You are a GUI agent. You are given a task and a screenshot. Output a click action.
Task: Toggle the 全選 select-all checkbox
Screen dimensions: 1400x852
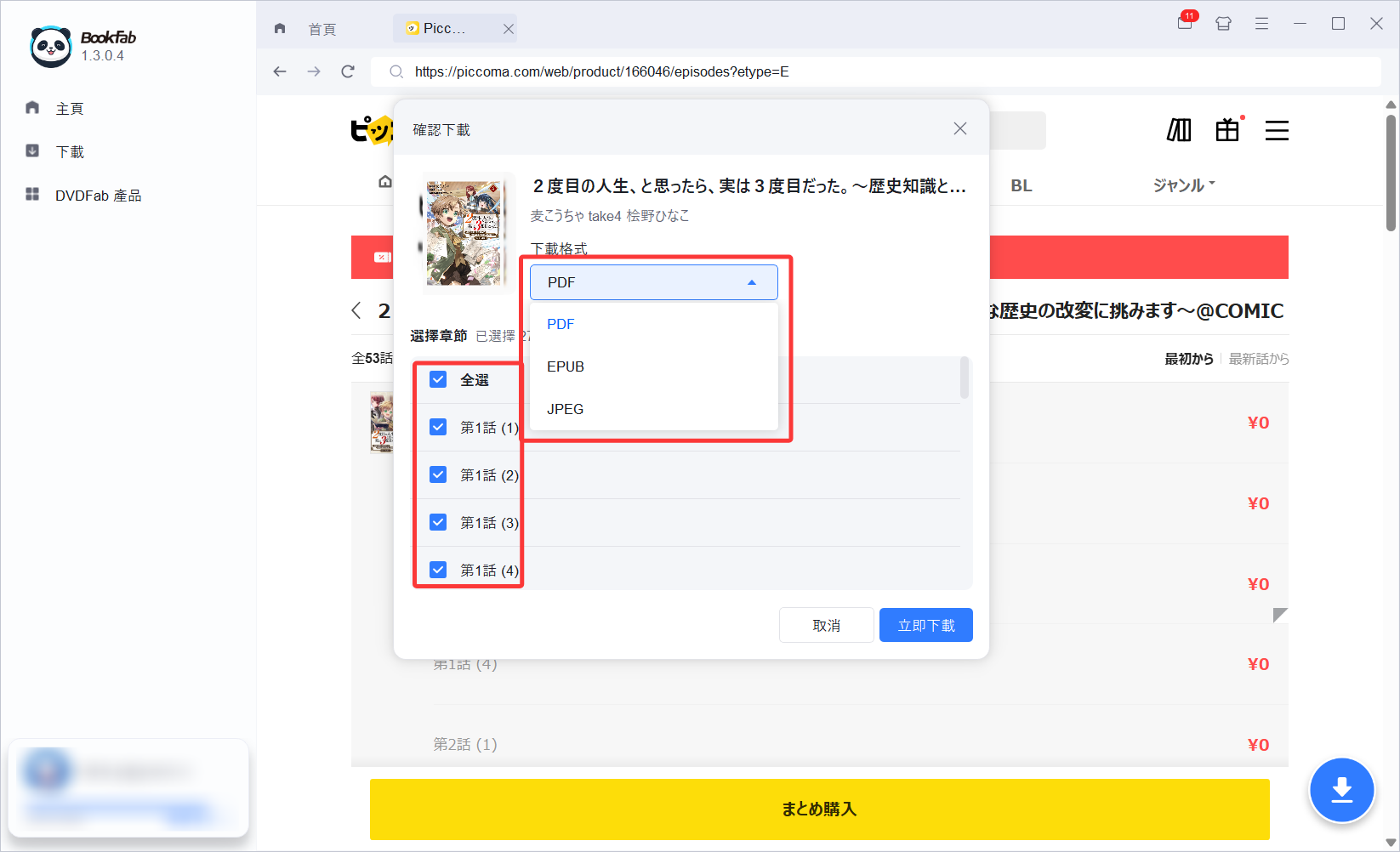pos(438,379)
